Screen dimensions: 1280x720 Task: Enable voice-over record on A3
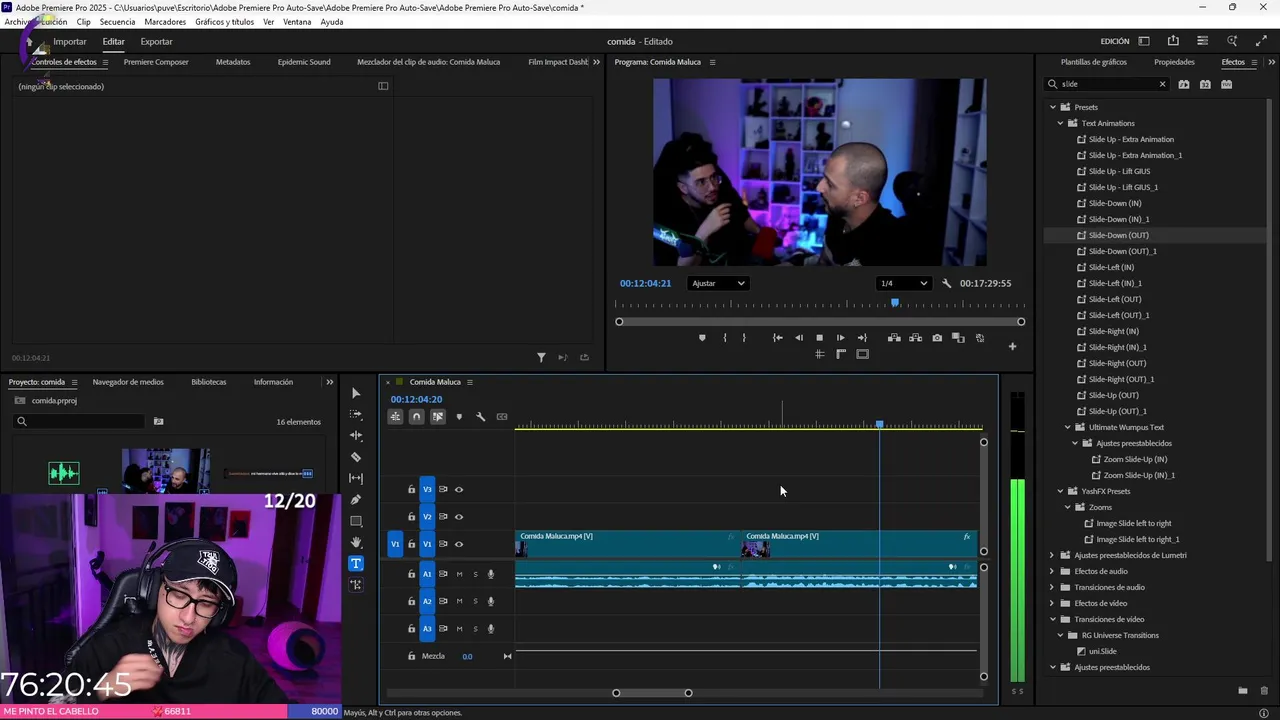click(x=491, y=629)
